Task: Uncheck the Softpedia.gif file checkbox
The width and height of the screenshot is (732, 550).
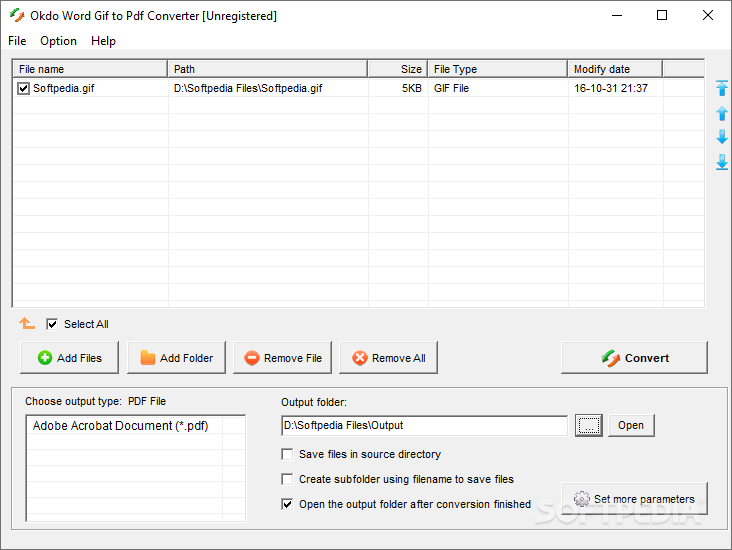Action: (x=23, y=88)
